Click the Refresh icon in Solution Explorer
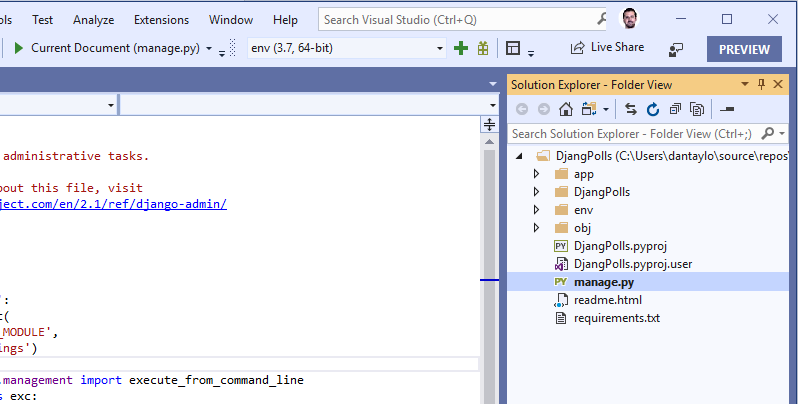798x404 pixels. click(x=653, y=109)
